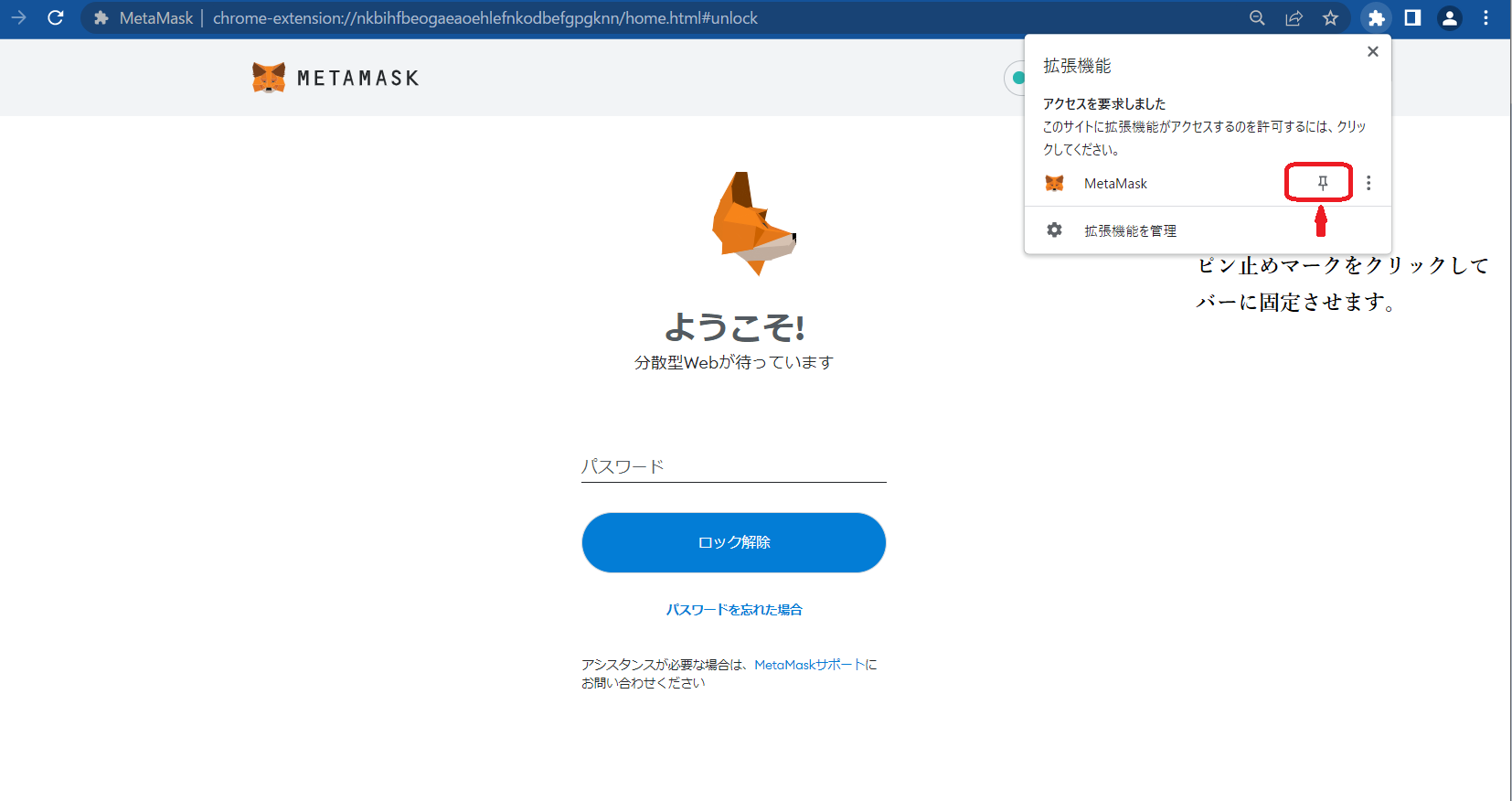1512x801 pixels.
Task: Open the Chrome profile avatar menu
Action: [1449, 18]
